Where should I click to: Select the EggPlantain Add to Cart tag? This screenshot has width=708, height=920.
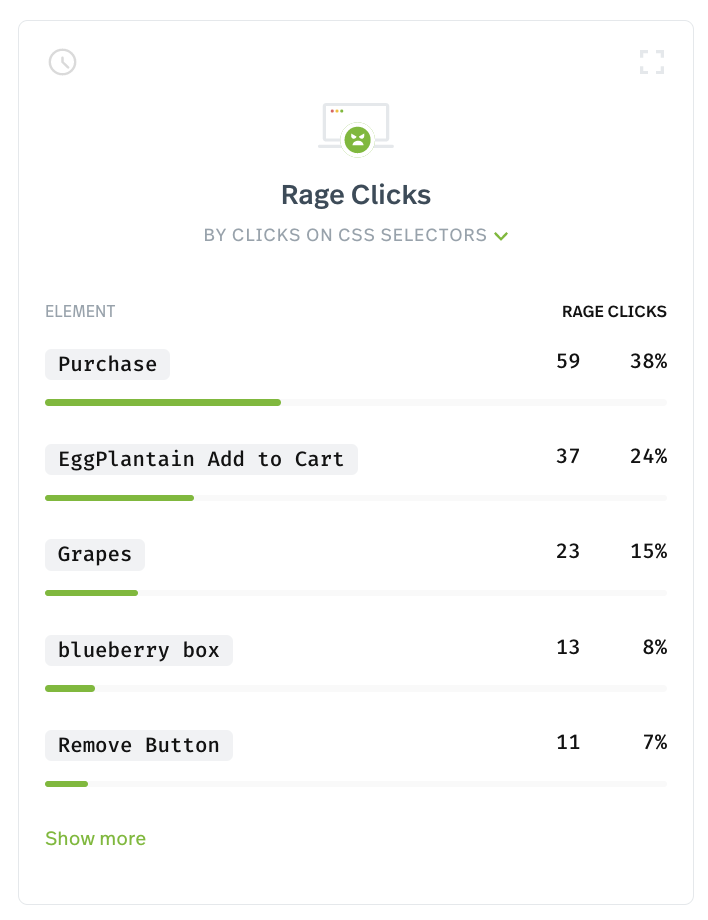[201, 459]
